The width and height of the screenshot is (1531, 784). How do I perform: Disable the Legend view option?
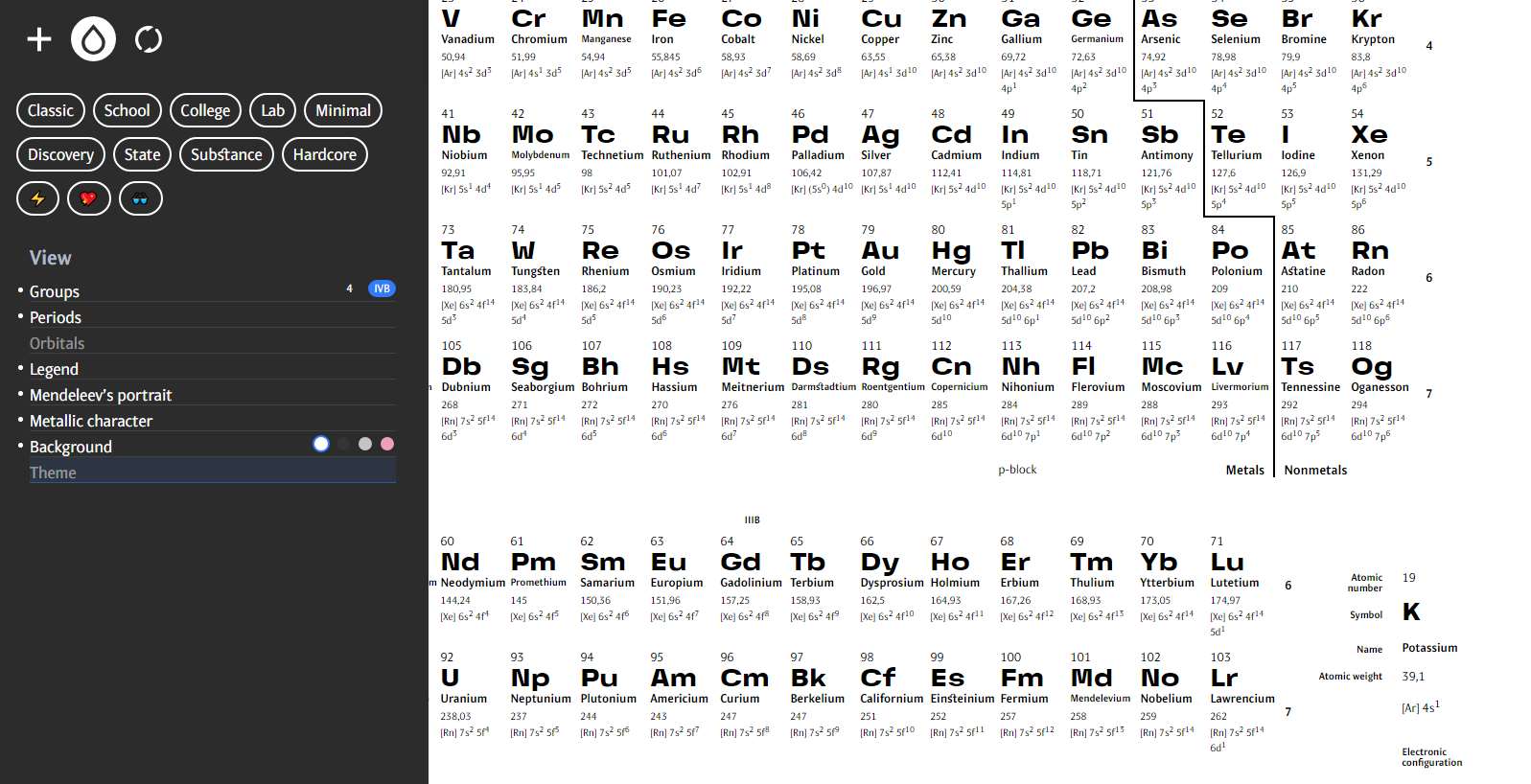click(54, 369)
